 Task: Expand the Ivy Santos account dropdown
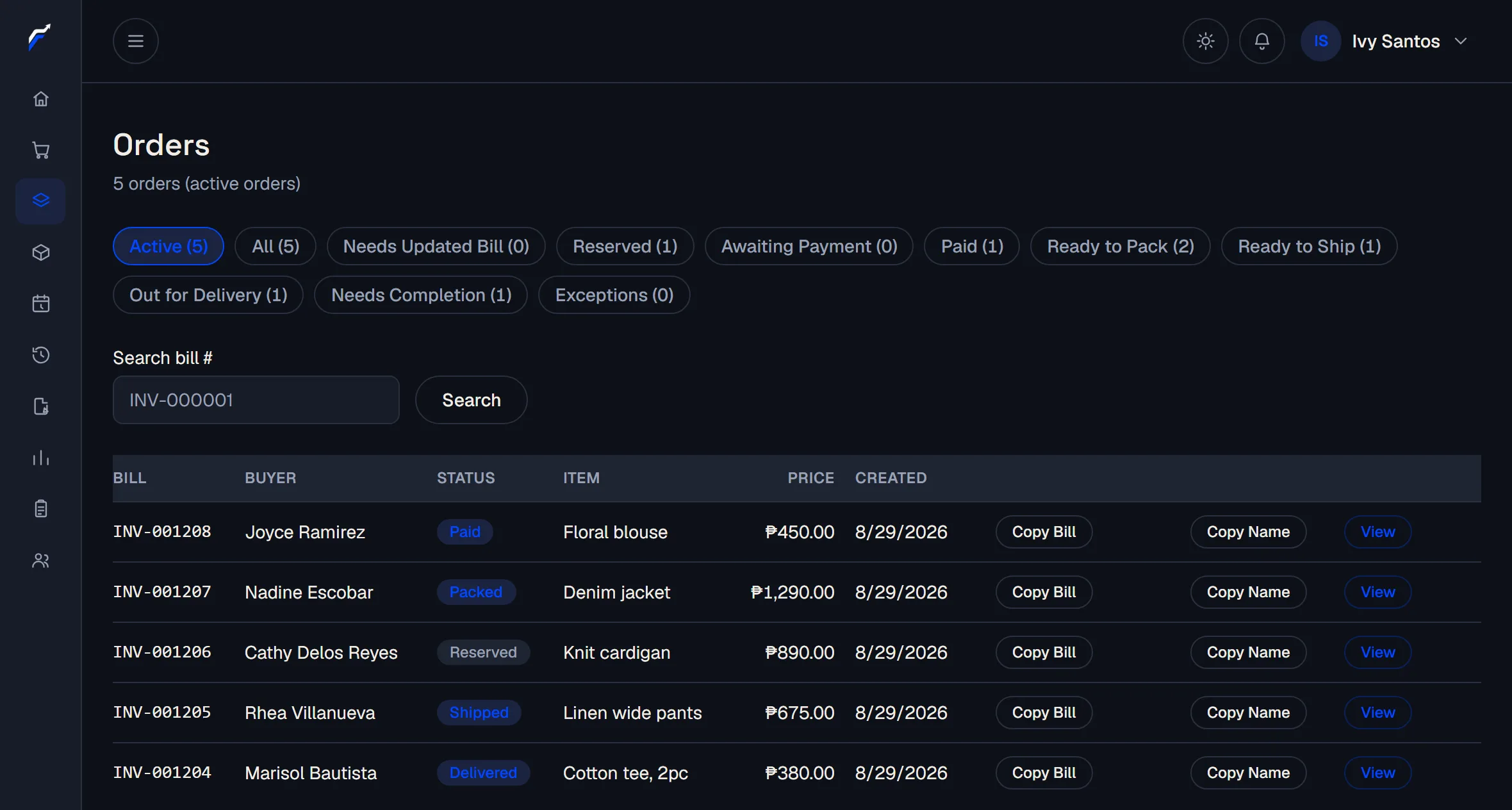tap(1461, 41)
